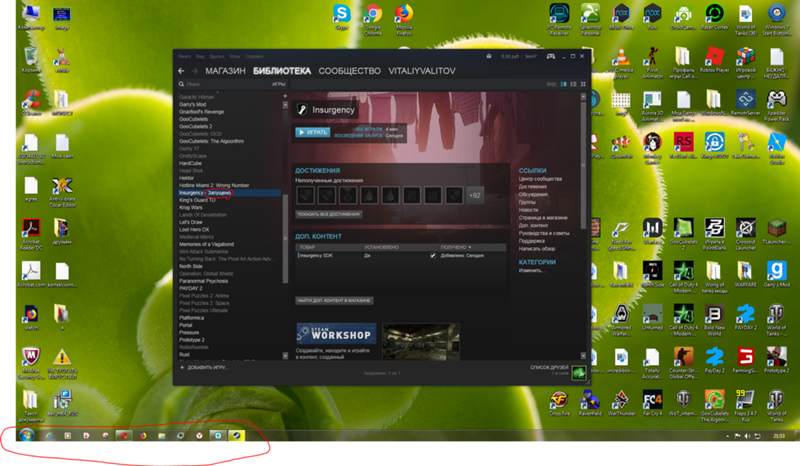
Task: Click ПОКАЗАТЬ ВСЕ ДОСТИЖЕНИЯ button
Action: 329,214
